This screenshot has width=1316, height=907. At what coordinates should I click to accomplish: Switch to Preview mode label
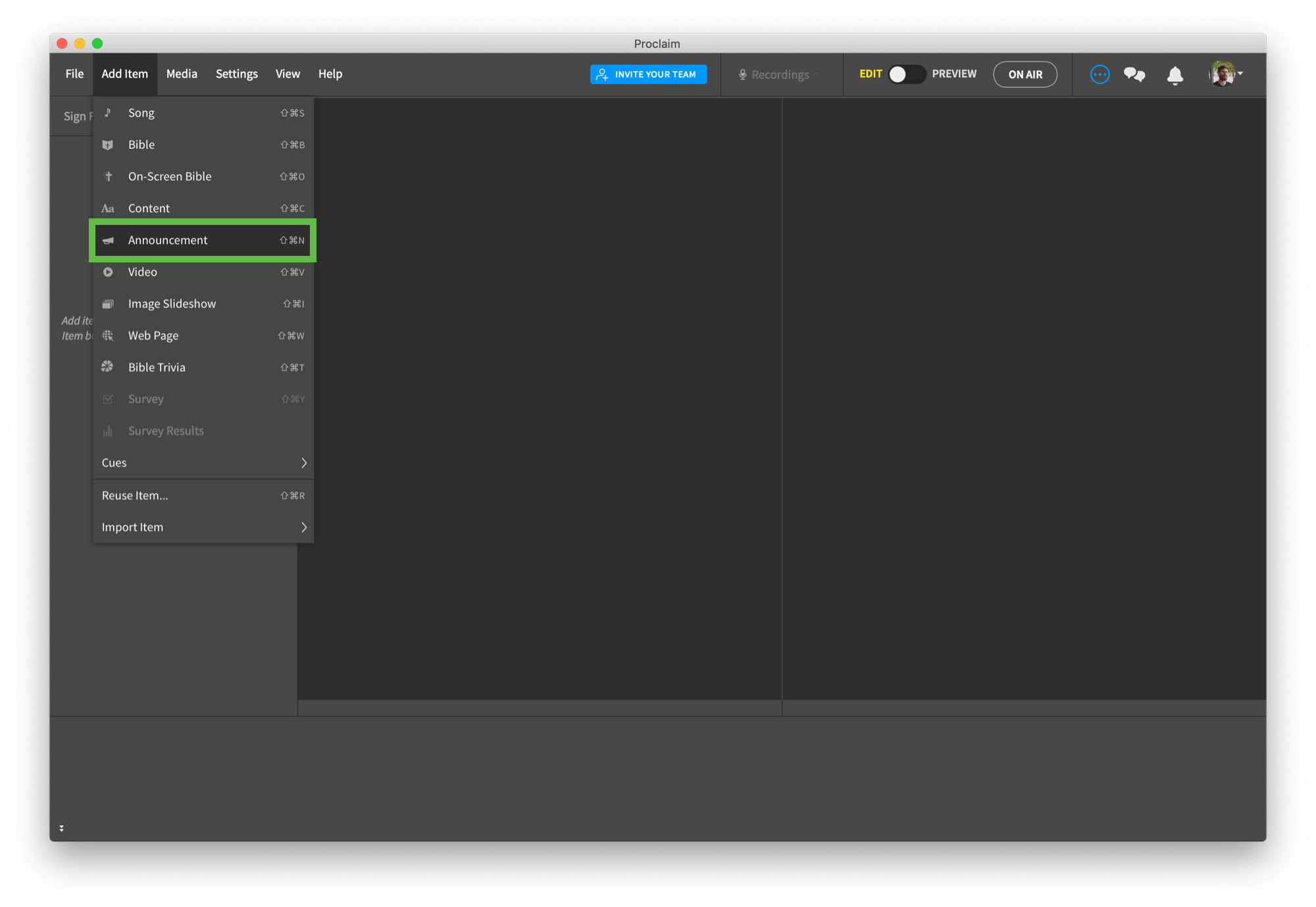coord(954,74)
